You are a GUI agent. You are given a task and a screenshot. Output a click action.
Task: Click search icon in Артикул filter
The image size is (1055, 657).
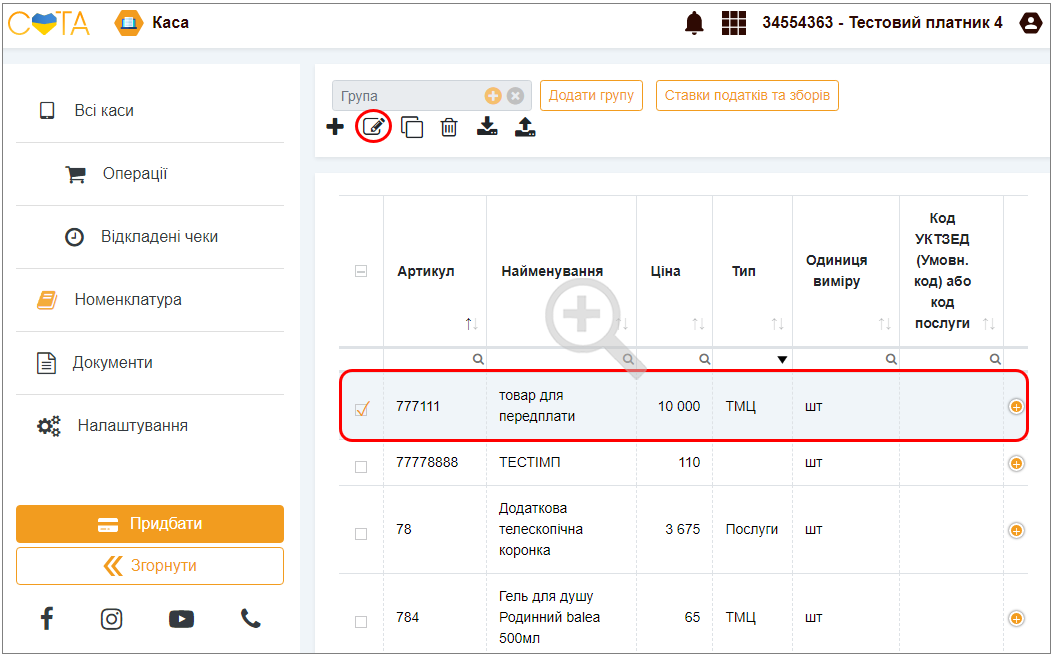pyautogui.click(x=478, y=359)
